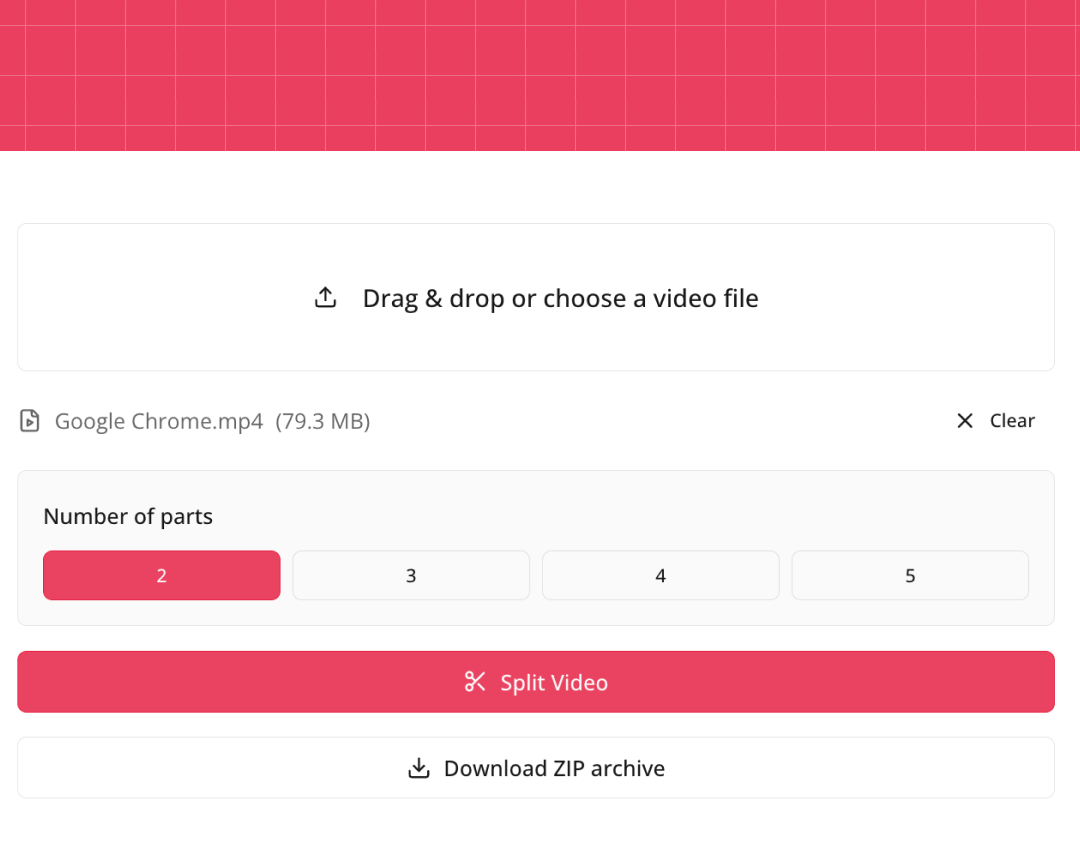Click the 79.3 MB file size text
The image size is (1080, 866).
coord(323,421)
